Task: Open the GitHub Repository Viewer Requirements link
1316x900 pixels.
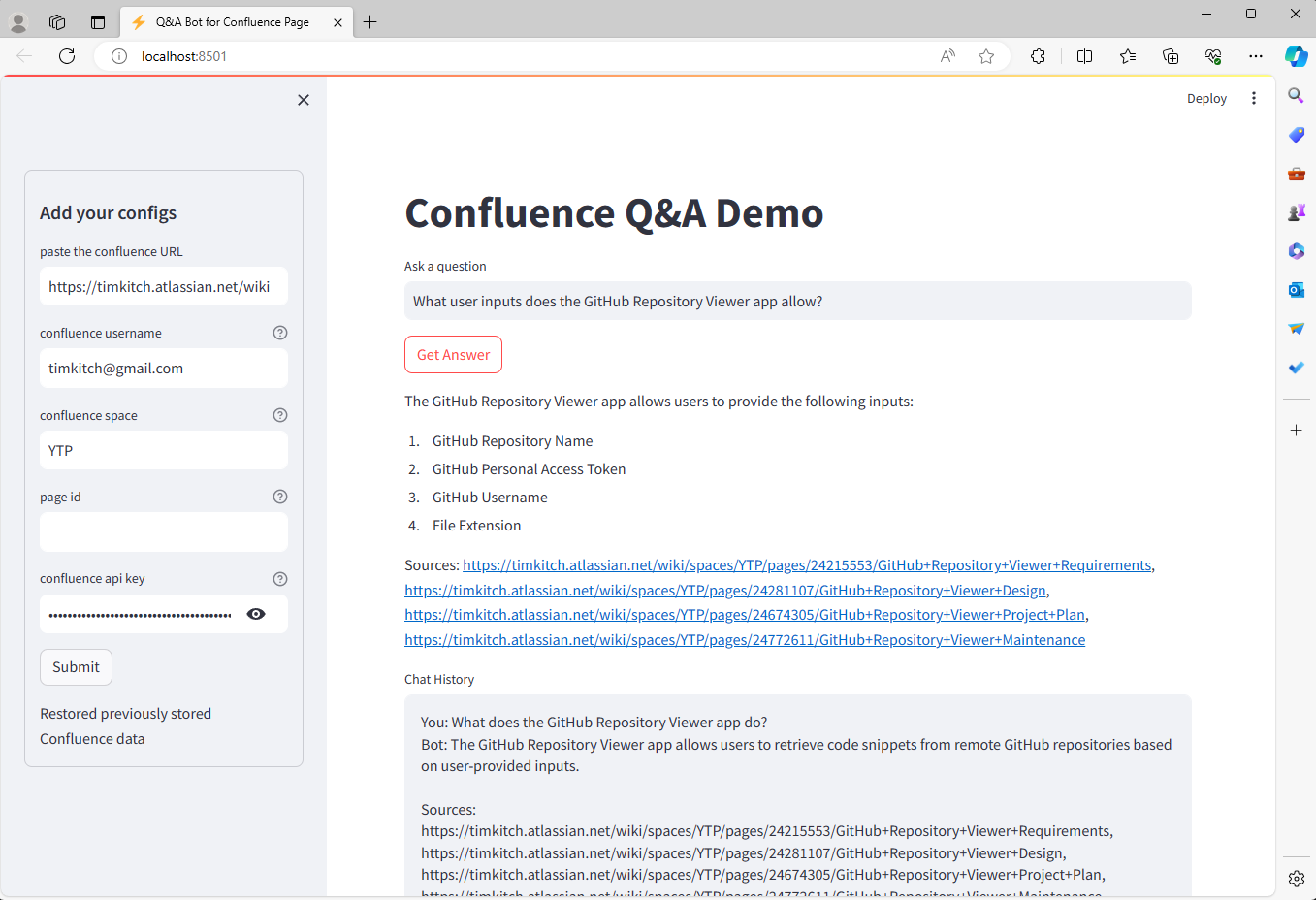Action: (806, 564)
